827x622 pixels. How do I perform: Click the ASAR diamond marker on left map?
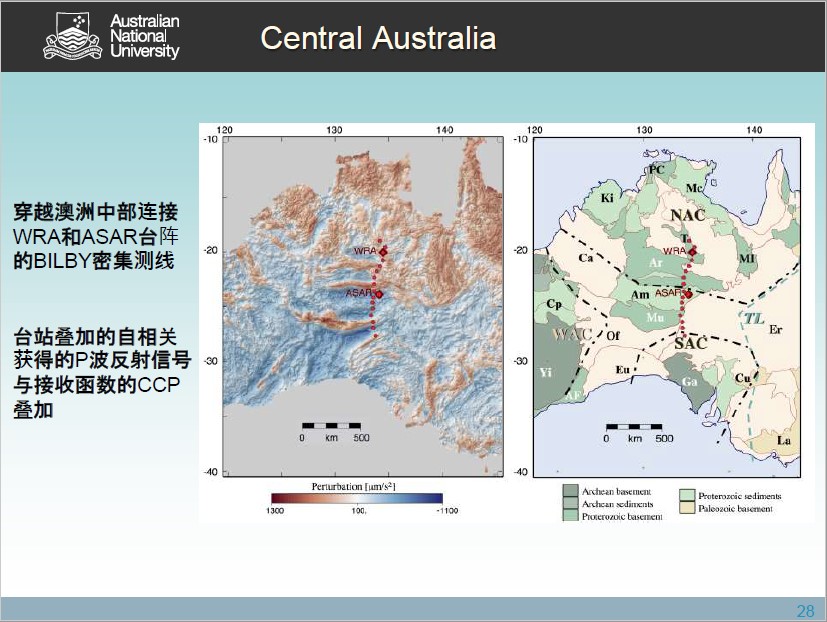tap(380, 294)
